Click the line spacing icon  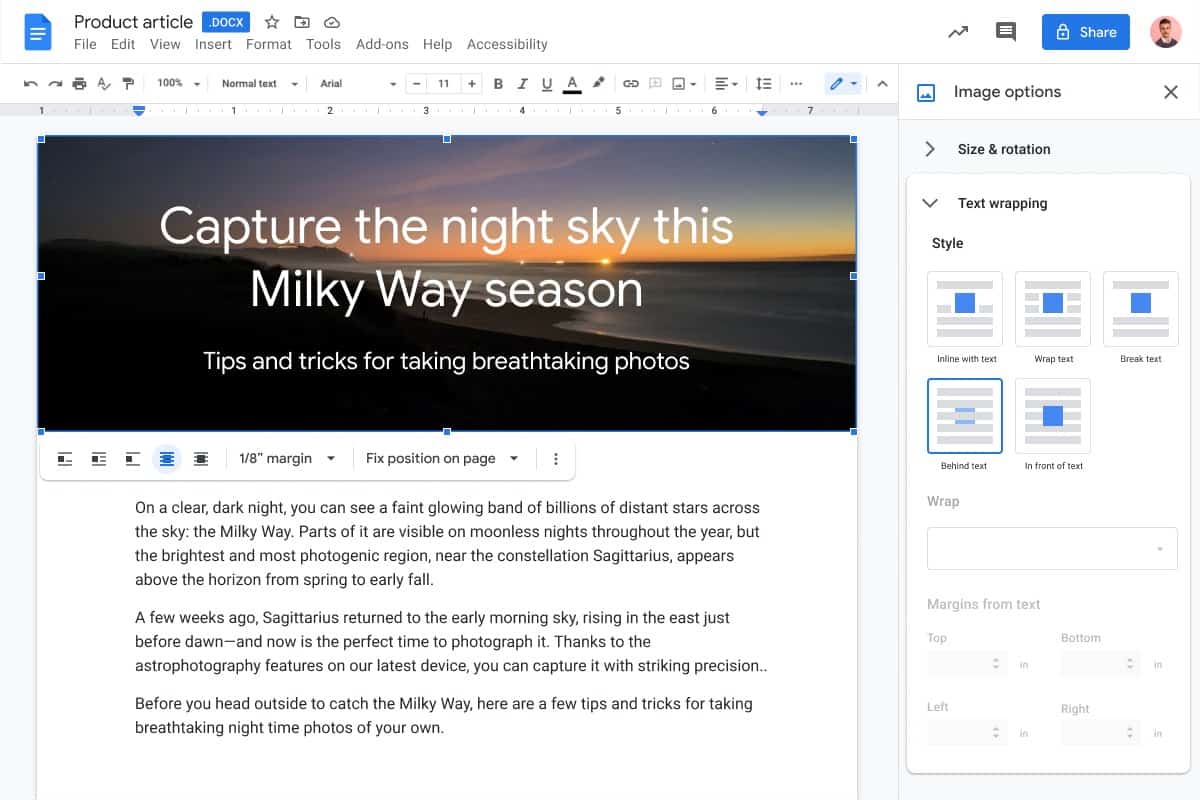pos(763,84)
